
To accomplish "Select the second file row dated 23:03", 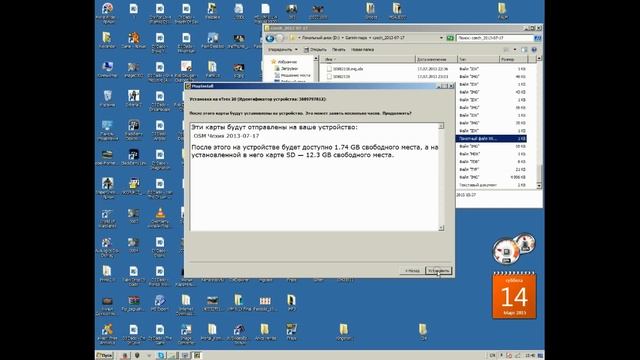I will (x=426, y=77).
